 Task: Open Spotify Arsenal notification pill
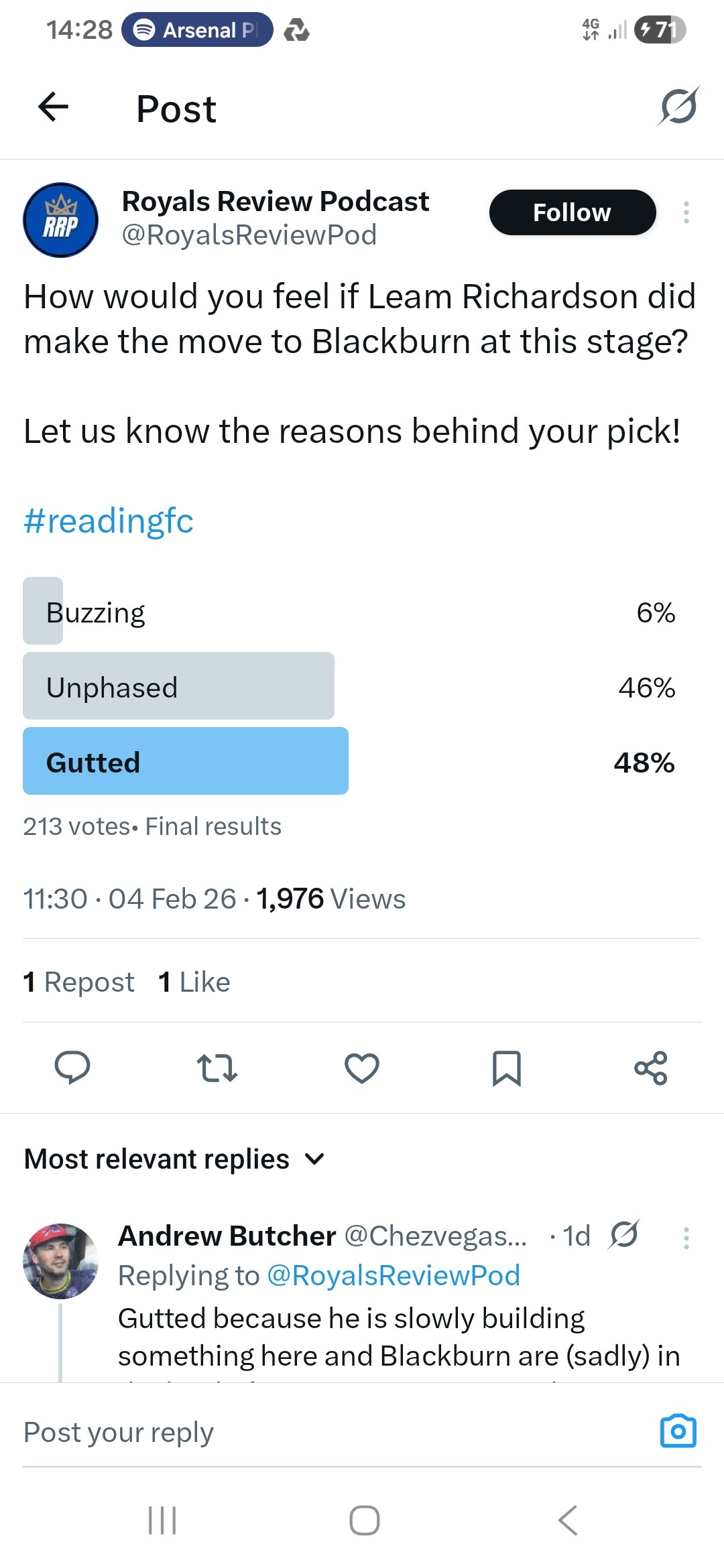197,30
